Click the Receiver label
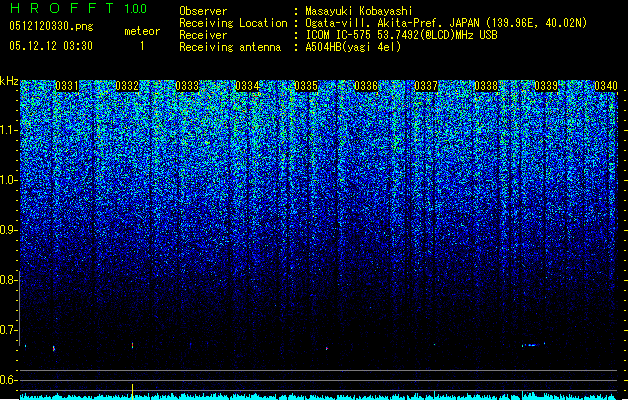The height and width of the screenshot is (400, 629). (203, 35)
